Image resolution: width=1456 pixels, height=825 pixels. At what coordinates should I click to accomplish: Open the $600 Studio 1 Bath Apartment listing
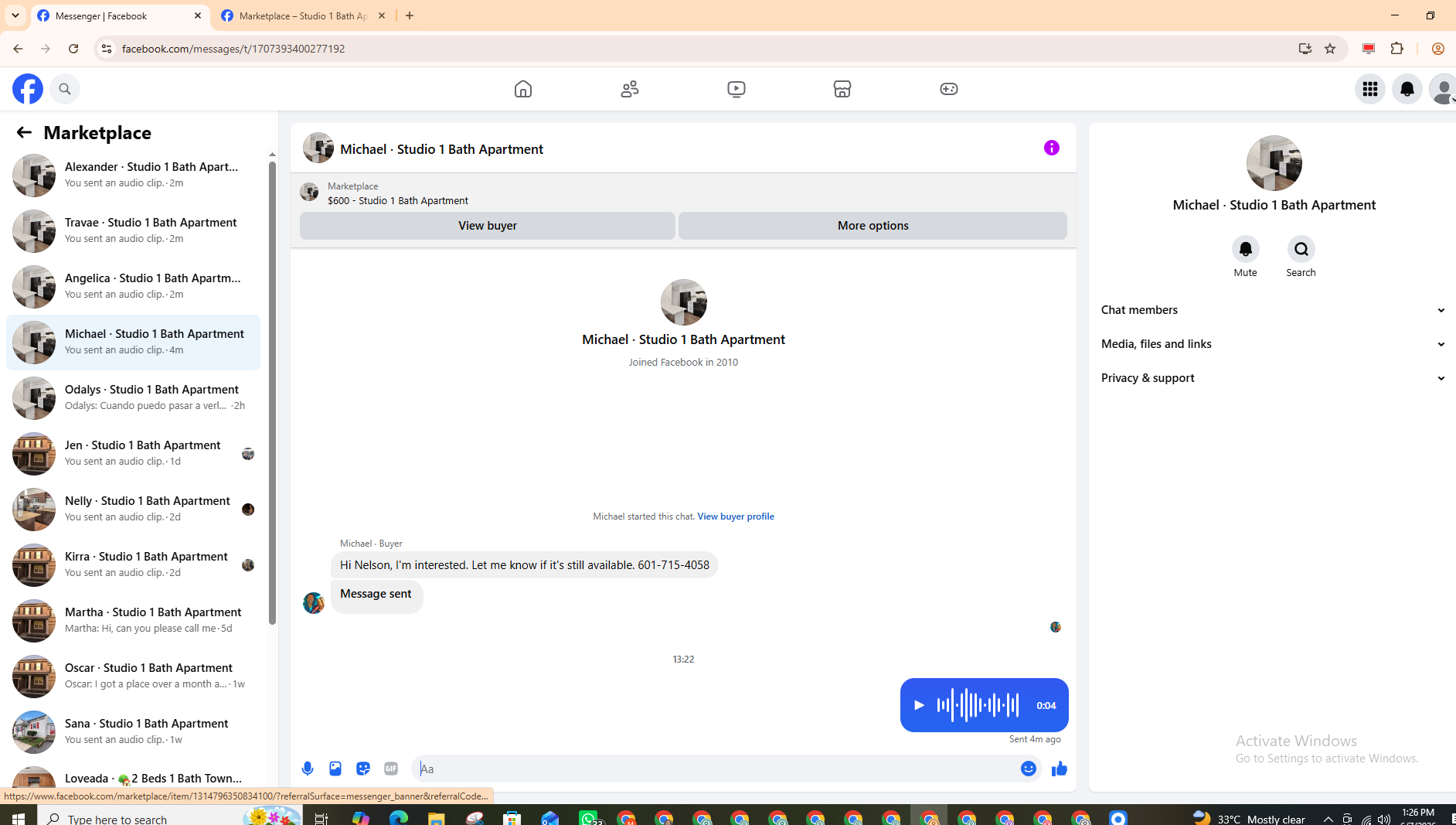[398, 200]
